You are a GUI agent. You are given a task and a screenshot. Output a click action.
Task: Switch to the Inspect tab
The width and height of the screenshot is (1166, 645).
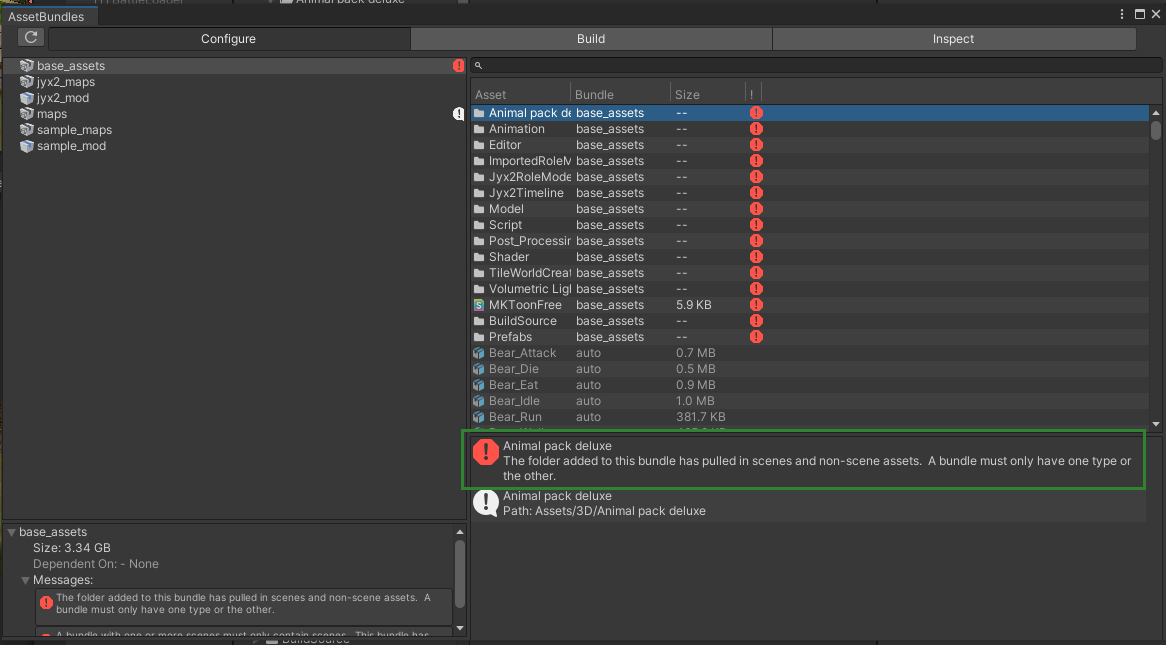pos(953,38)
